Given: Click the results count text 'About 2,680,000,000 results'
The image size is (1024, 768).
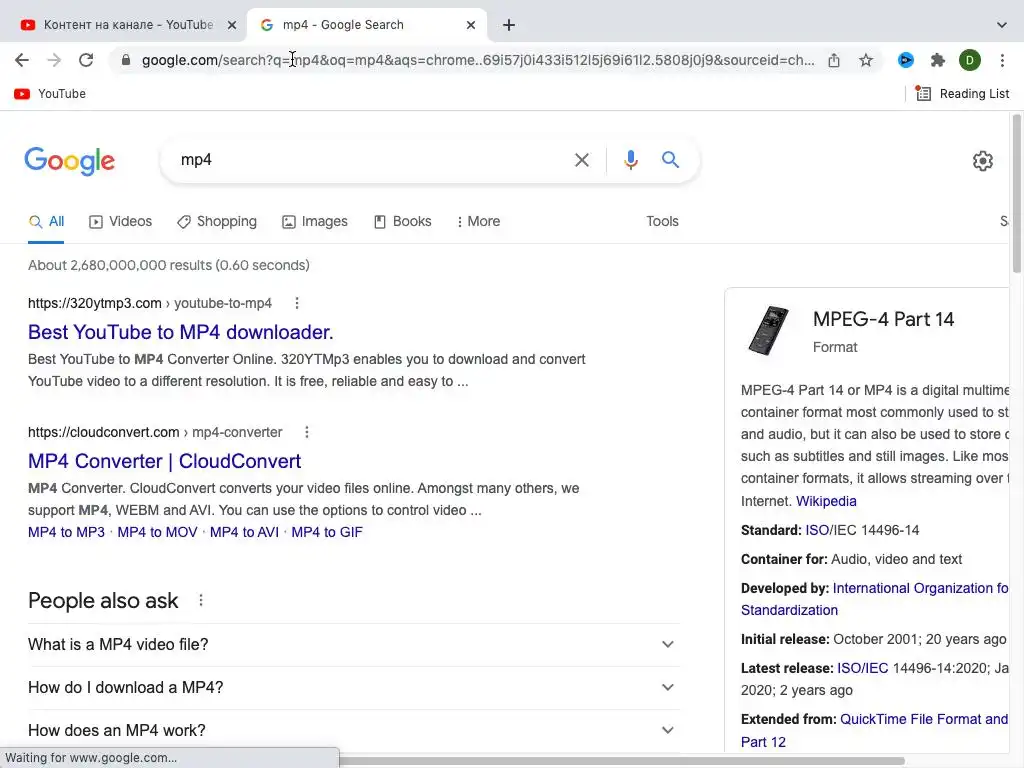Looking at the screenshot, I should tap(120, 265).
